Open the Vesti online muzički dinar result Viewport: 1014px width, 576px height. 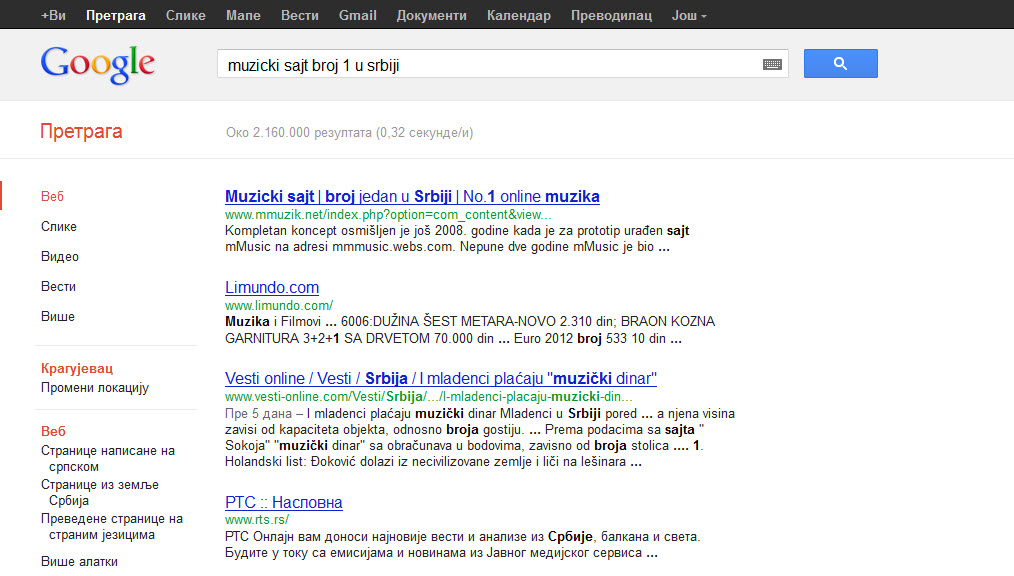pyautogui.click(x=441, y=378)
